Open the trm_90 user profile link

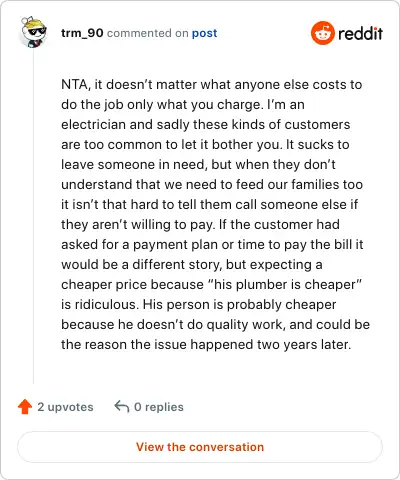coord(82,33)
